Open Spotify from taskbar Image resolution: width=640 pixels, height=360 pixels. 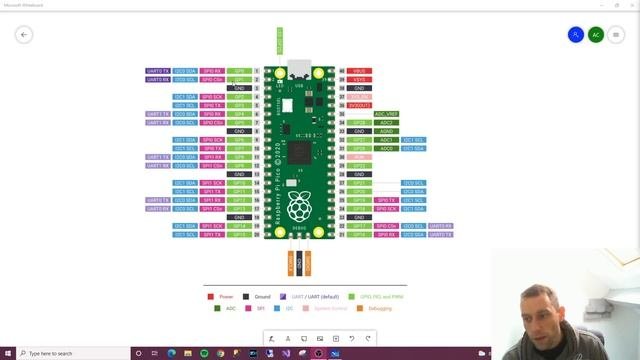coord(204,353)
